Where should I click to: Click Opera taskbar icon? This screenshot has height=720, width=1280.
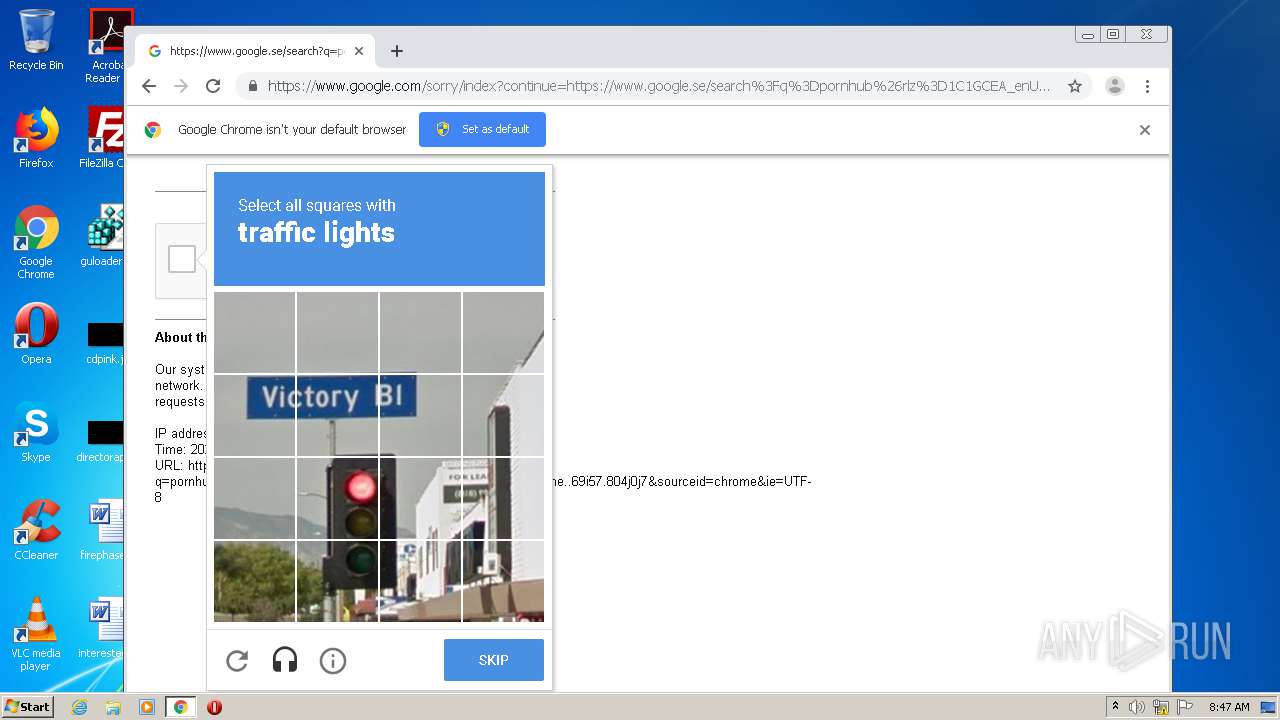214,707
